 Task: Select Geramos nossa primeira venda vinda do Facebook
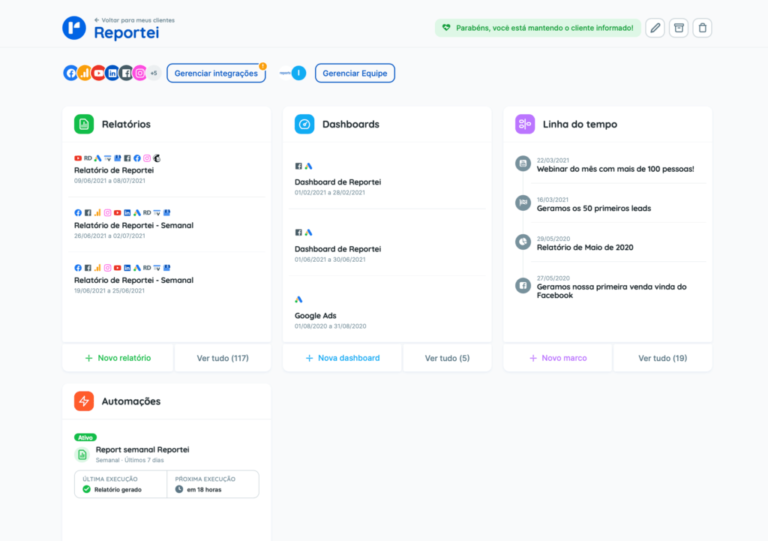(x=611, y=291)
